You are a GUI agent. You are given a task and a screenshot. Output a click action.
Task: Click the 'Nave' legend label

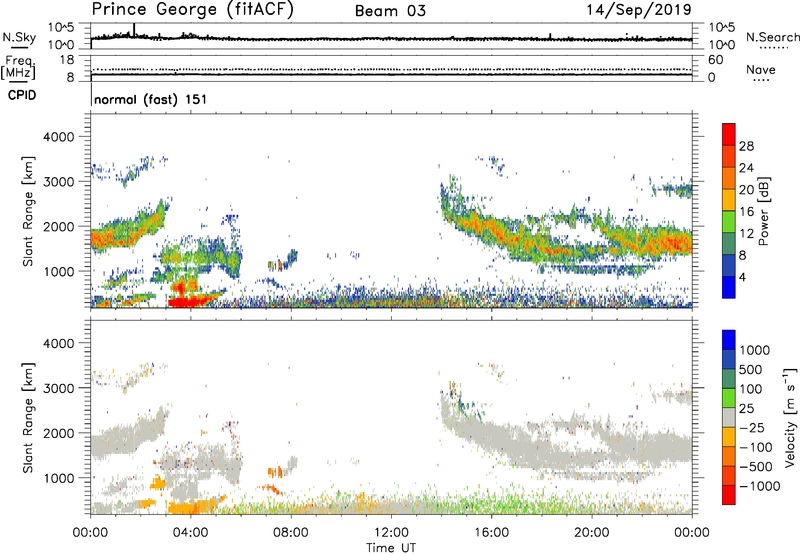tap(761, 70)
